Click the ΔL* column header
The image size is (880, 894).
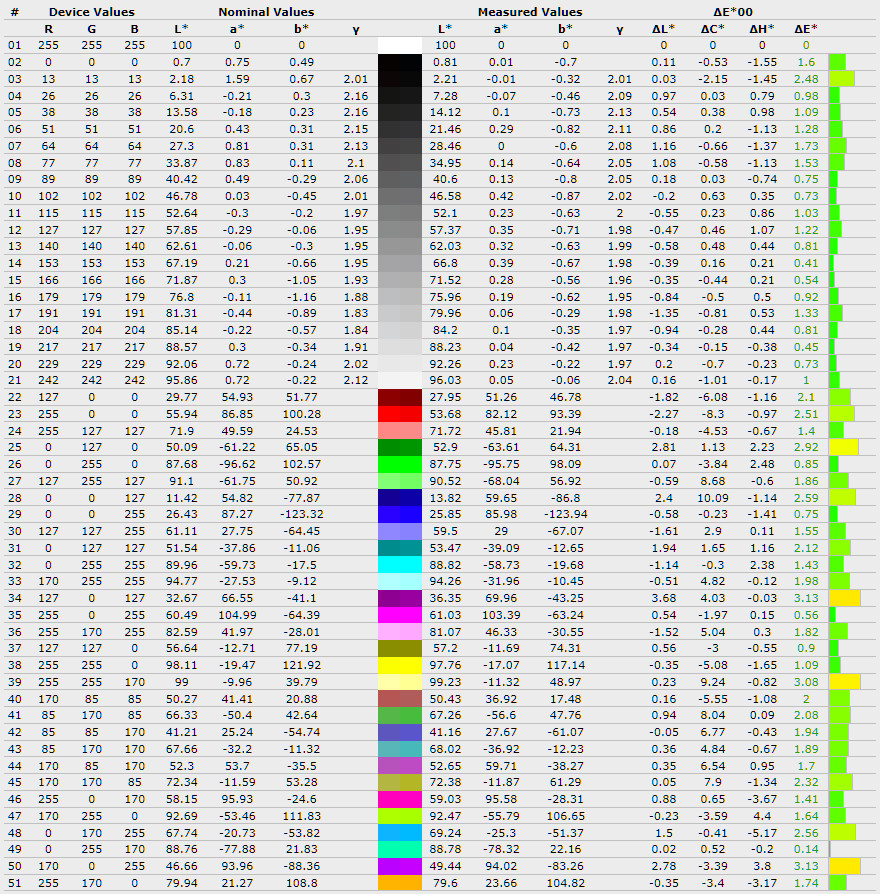(663, 29)
